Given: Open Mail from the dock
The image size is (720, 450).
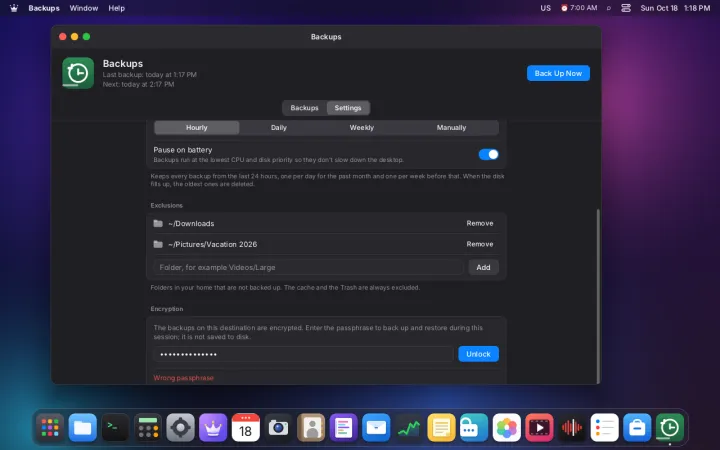Looking at the screenshot, I should coord(376,428).
